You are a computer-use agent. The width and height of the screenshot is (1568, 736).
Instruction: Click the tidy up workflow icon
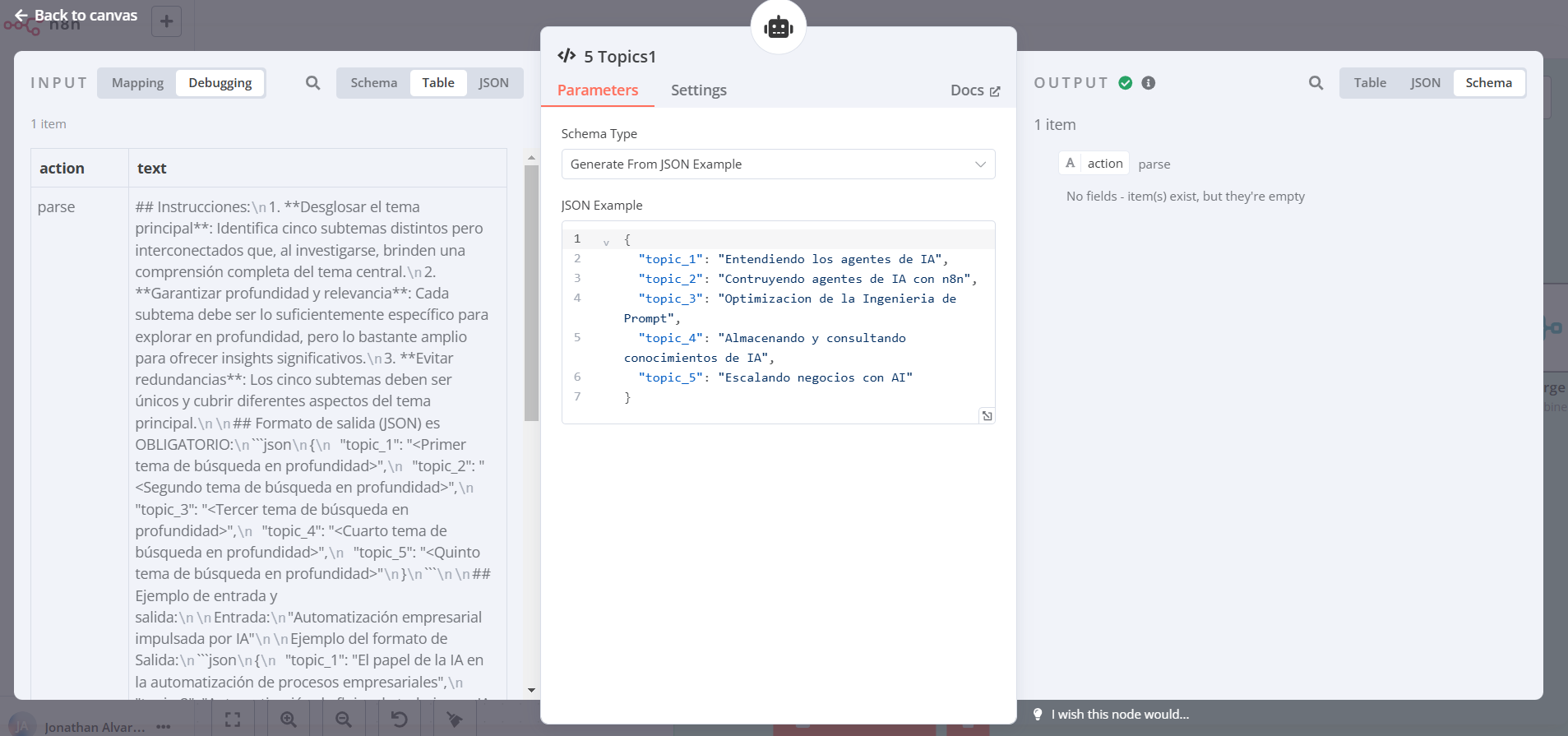pyautogui.click(x=454, y=720)
